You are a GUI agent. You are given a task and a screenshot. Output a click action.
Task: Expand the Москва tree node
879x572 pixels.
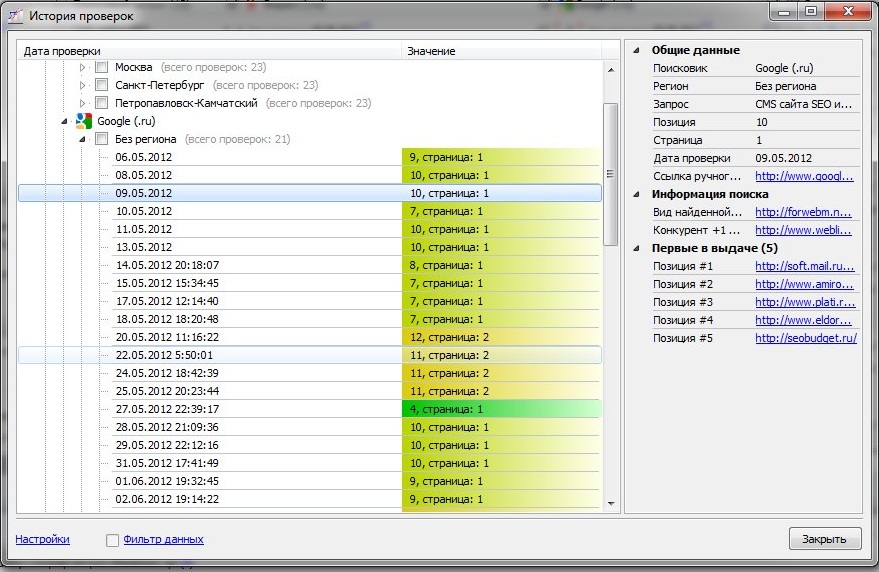point(83,67)
